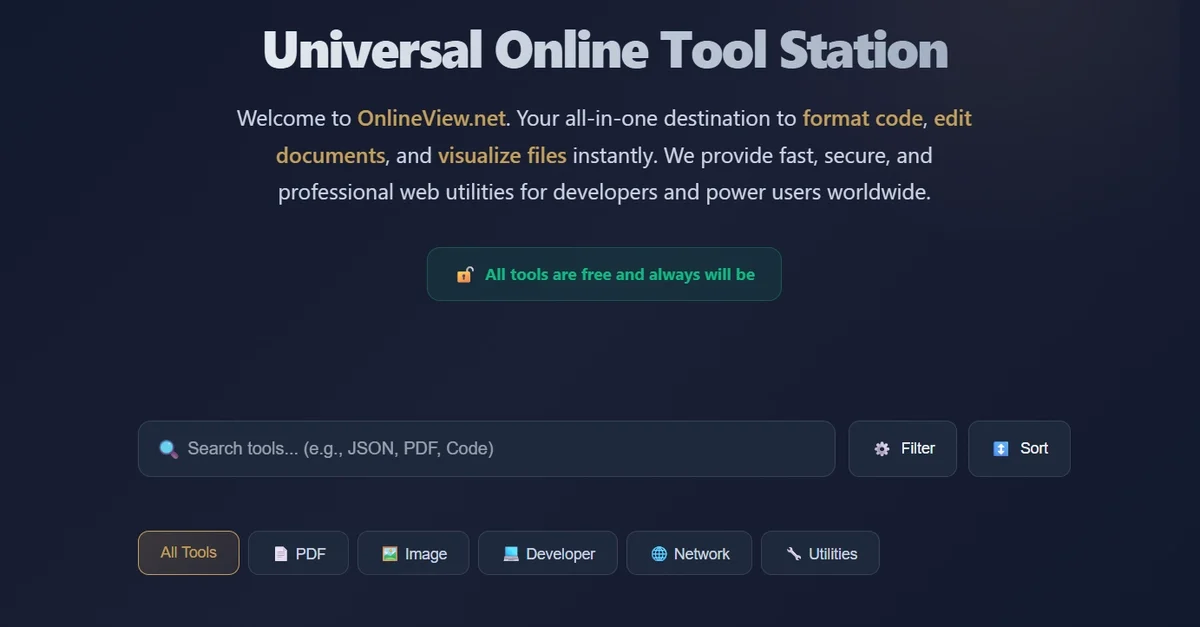Screen dimensions: 1200x627
Task: Click the magnifying glass icon in the search bar
Action: coord(168,449)
